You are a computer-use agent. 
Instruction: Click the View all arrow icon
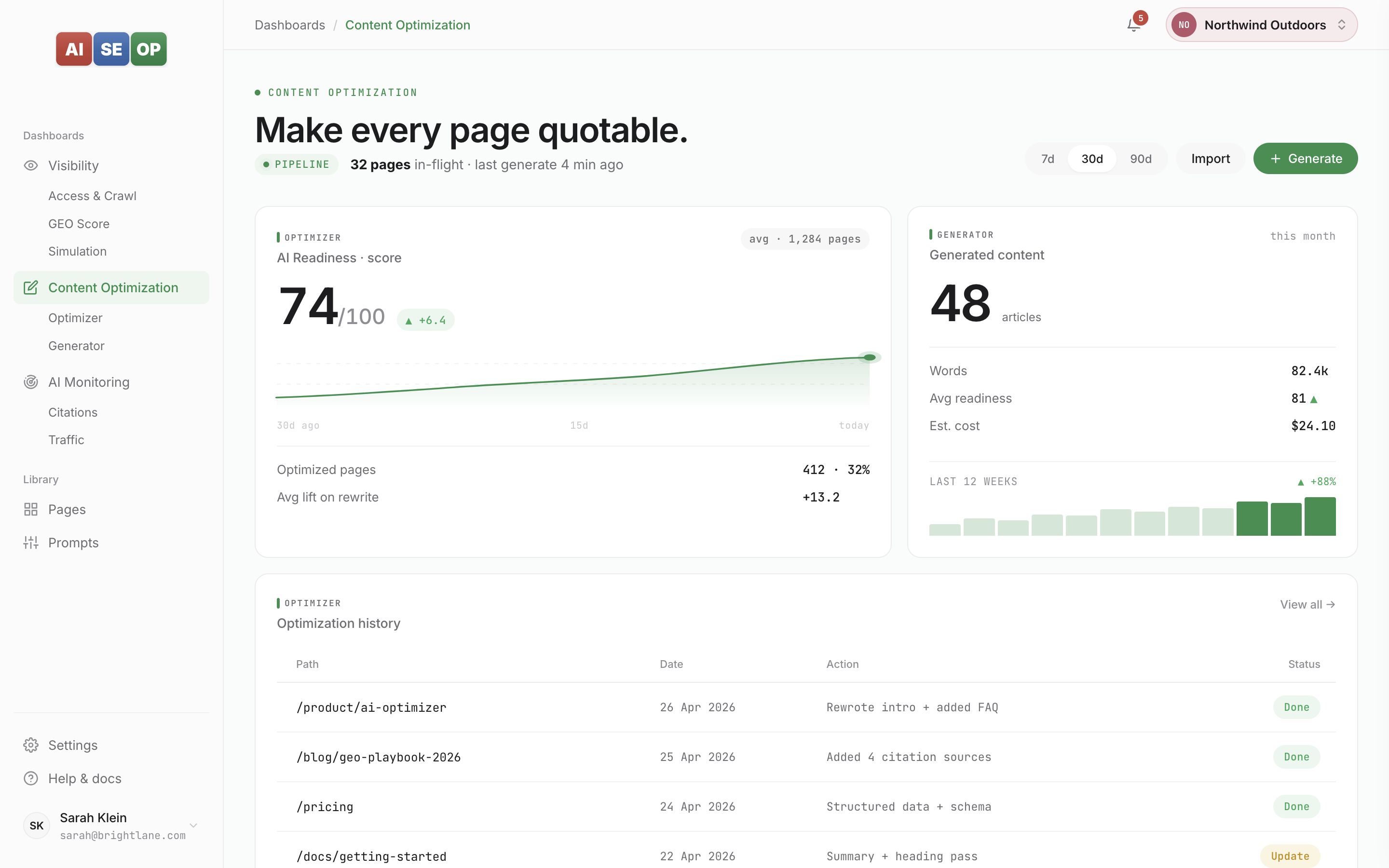click(1331, 605)
